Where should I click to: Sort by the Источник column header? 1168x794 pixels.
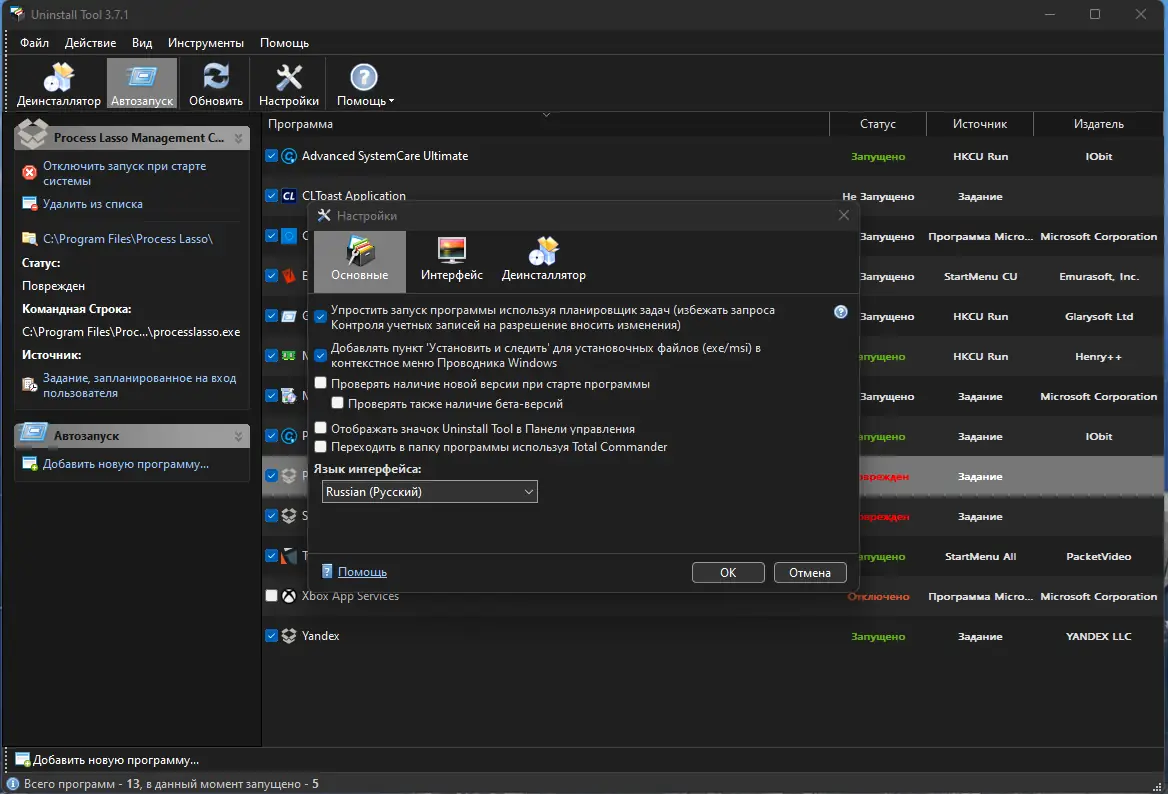click(x=980, y=124)
